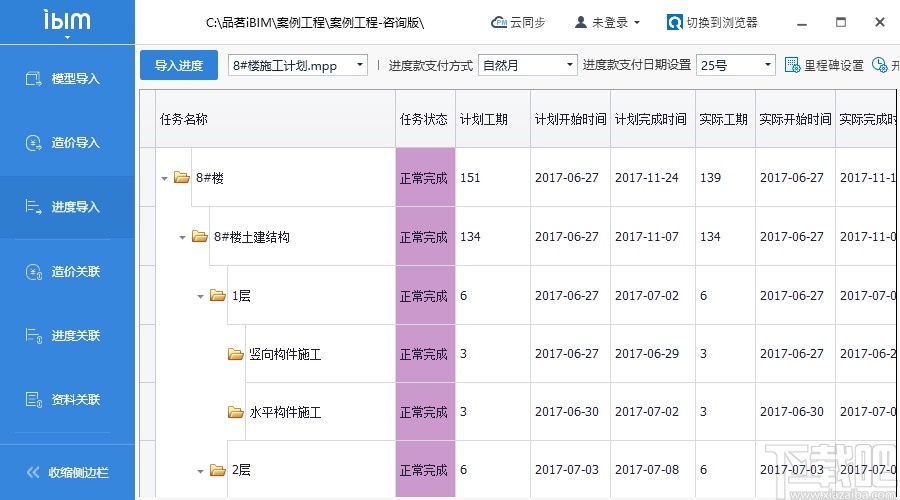Collapse the 1层 tree node
Viewport: 900px width, 500px height.
[x=200, y=296]
